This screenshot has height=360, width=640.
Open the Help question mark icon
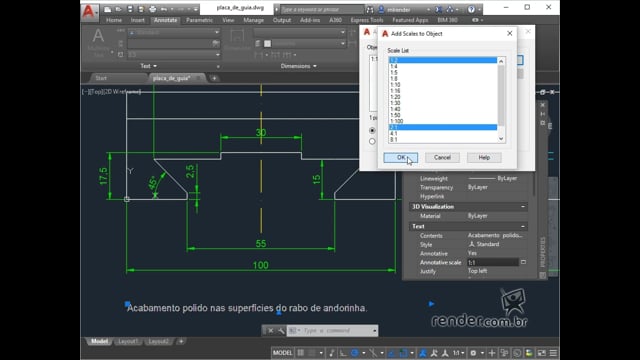pos(471,9)
